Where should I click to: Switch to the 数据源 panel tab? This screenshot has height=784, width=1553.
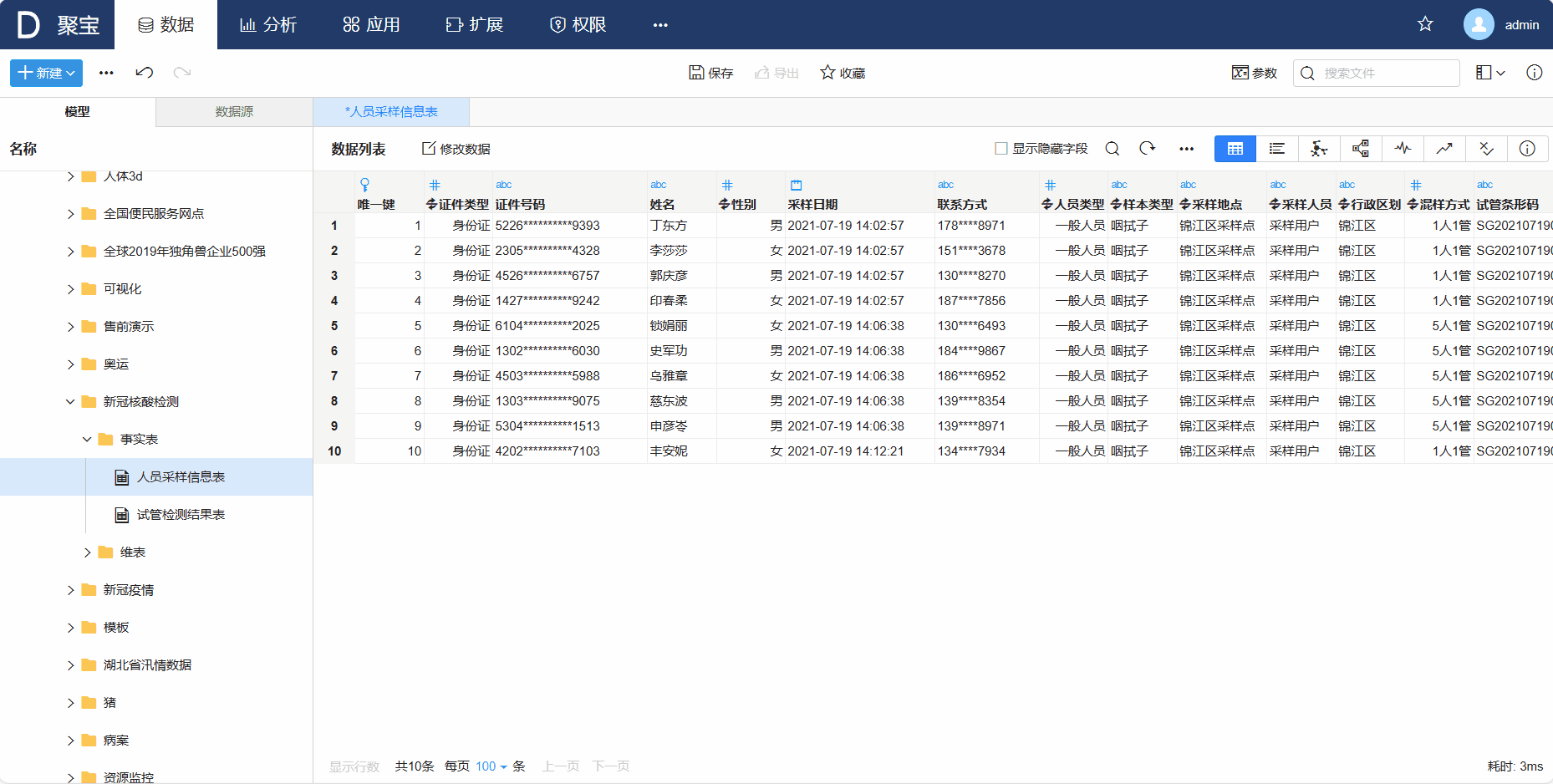point(234,112)
